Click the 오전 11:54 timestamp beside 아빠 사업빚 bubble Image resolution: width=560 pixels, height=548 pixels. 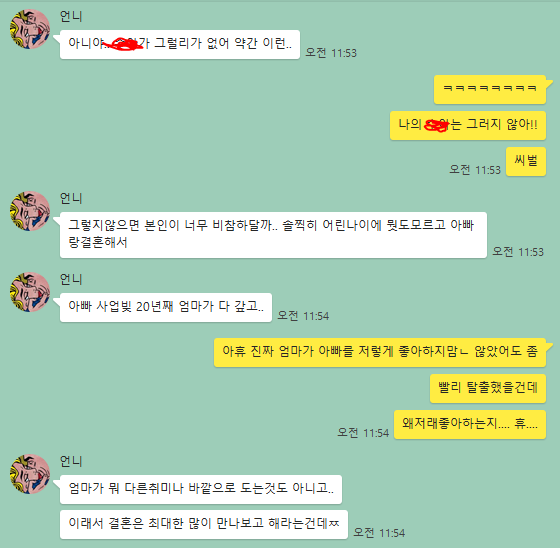303,316
